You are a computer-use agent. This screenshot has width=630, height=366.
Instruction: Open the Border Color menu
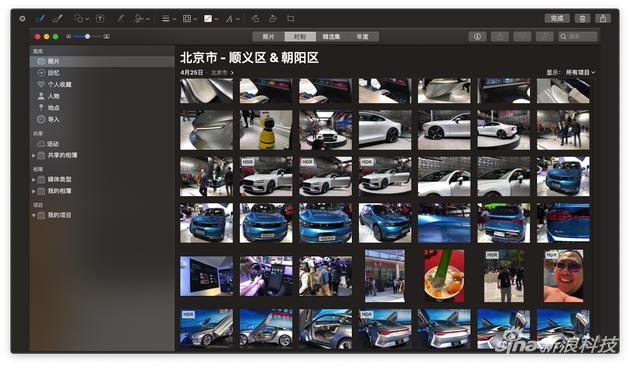[190, 18]
